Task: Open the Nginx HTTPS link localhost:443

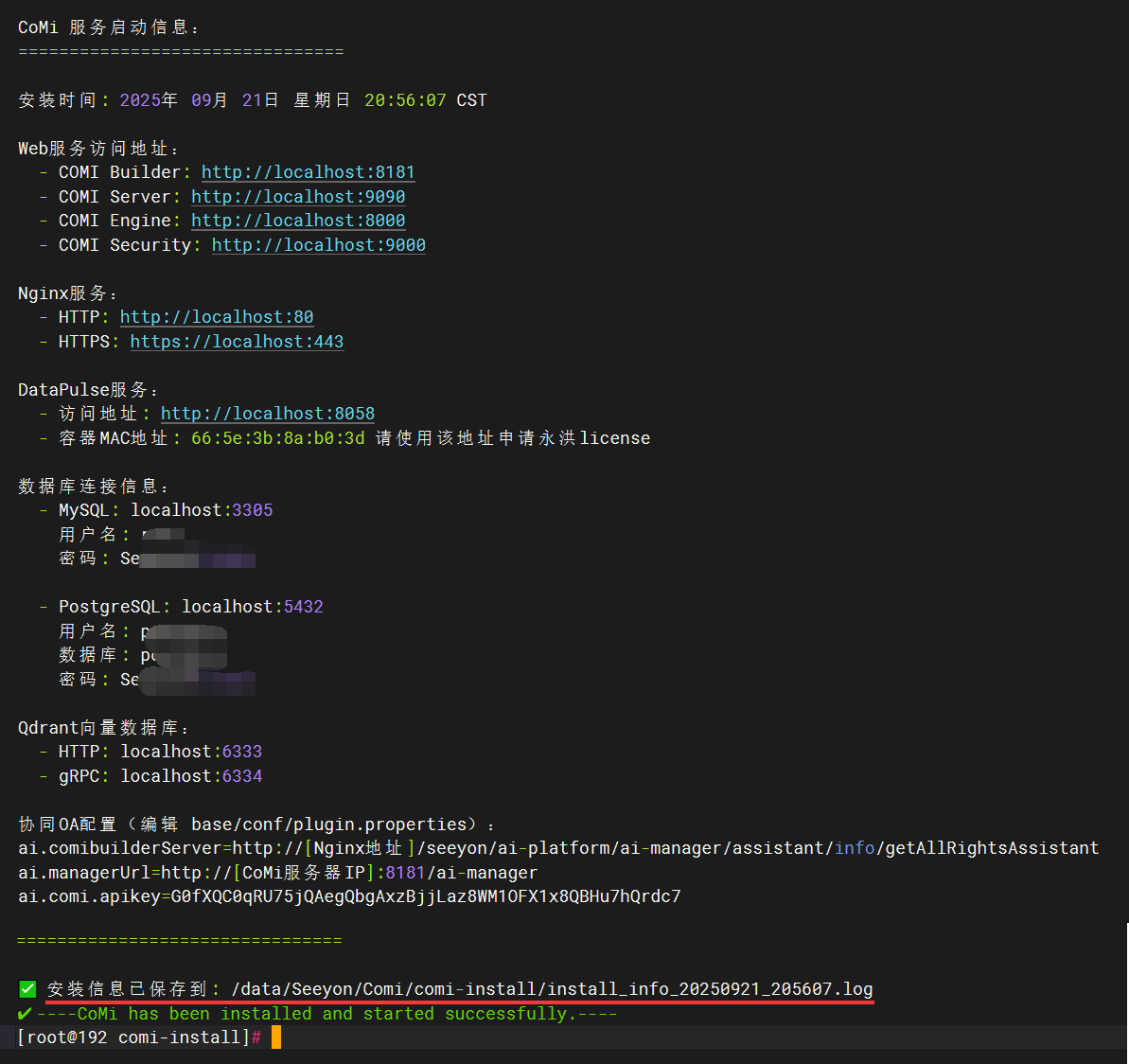Action: pos(237,342)
